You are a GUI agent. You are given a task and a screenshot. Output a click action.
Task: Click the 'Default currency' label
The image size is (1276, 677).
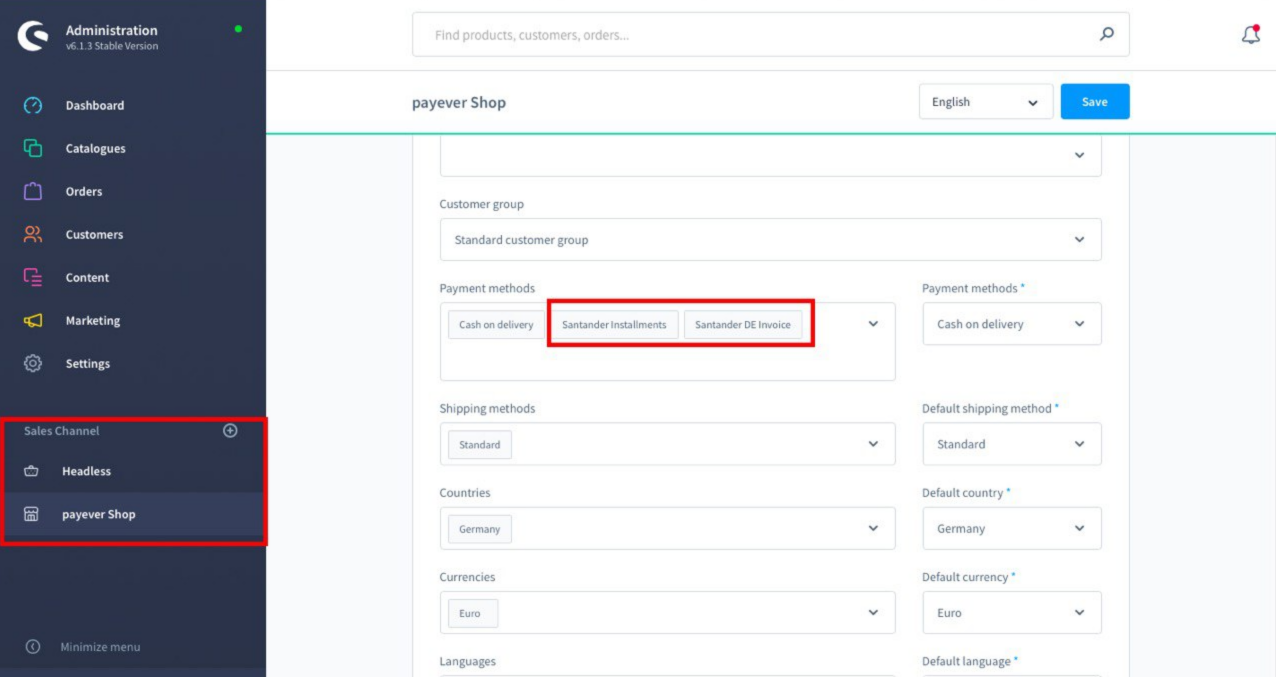point(965,577)
